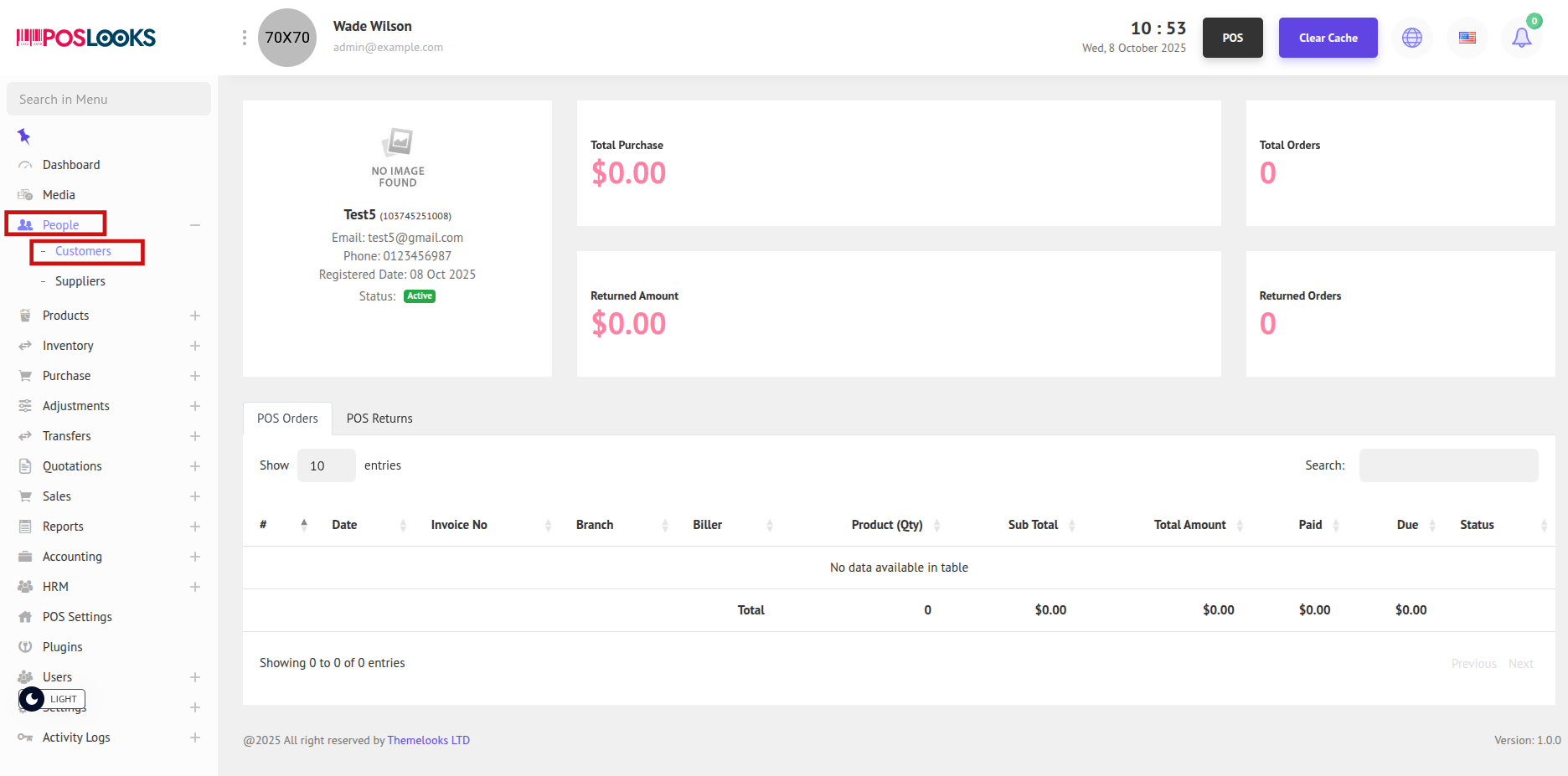Open Dashboard from the sidebar
The width and height of the screenshot is (1568, 776).
(x=71, y=165)
